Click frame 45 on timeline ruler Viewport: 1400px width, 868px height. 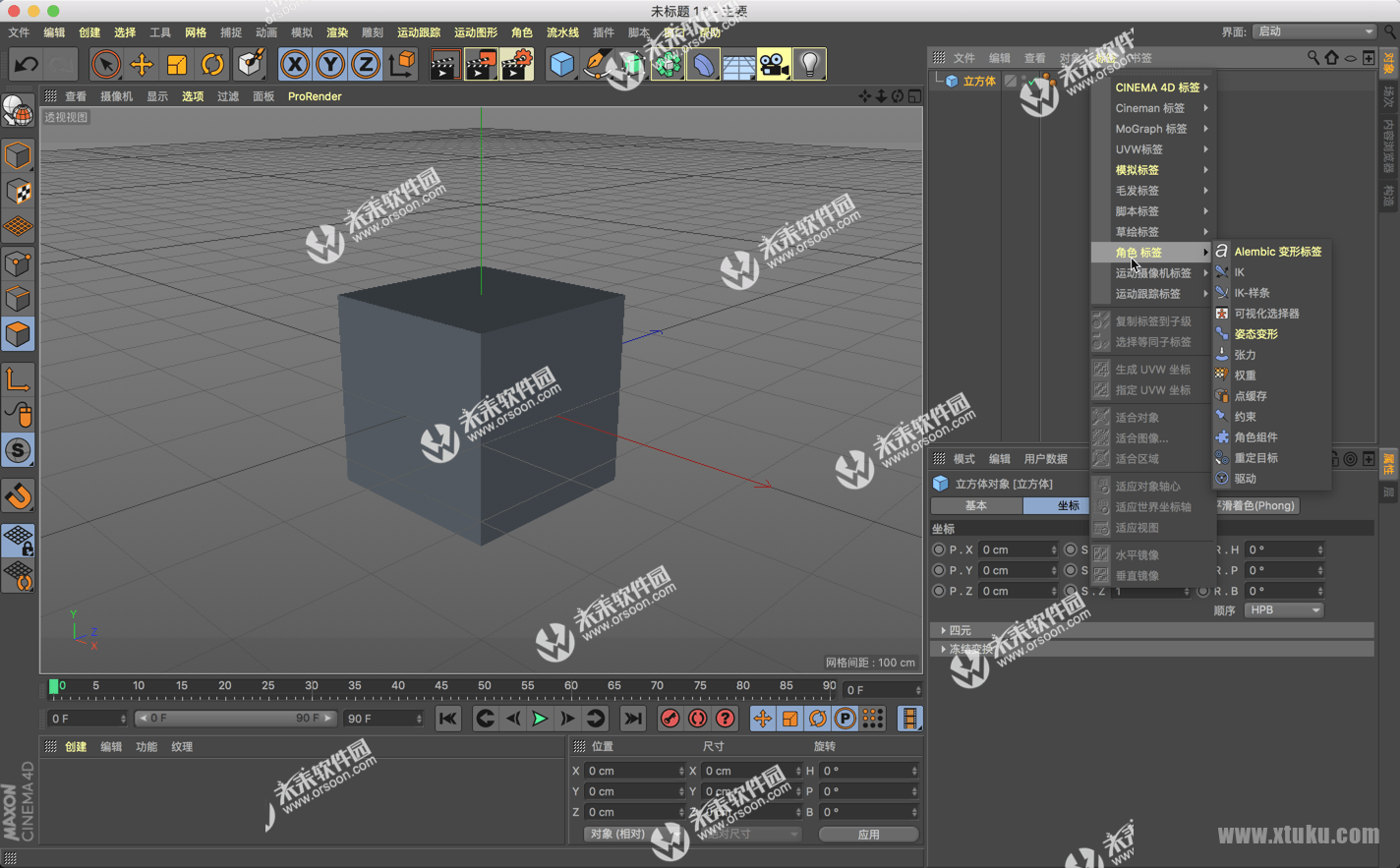(440, 686)
